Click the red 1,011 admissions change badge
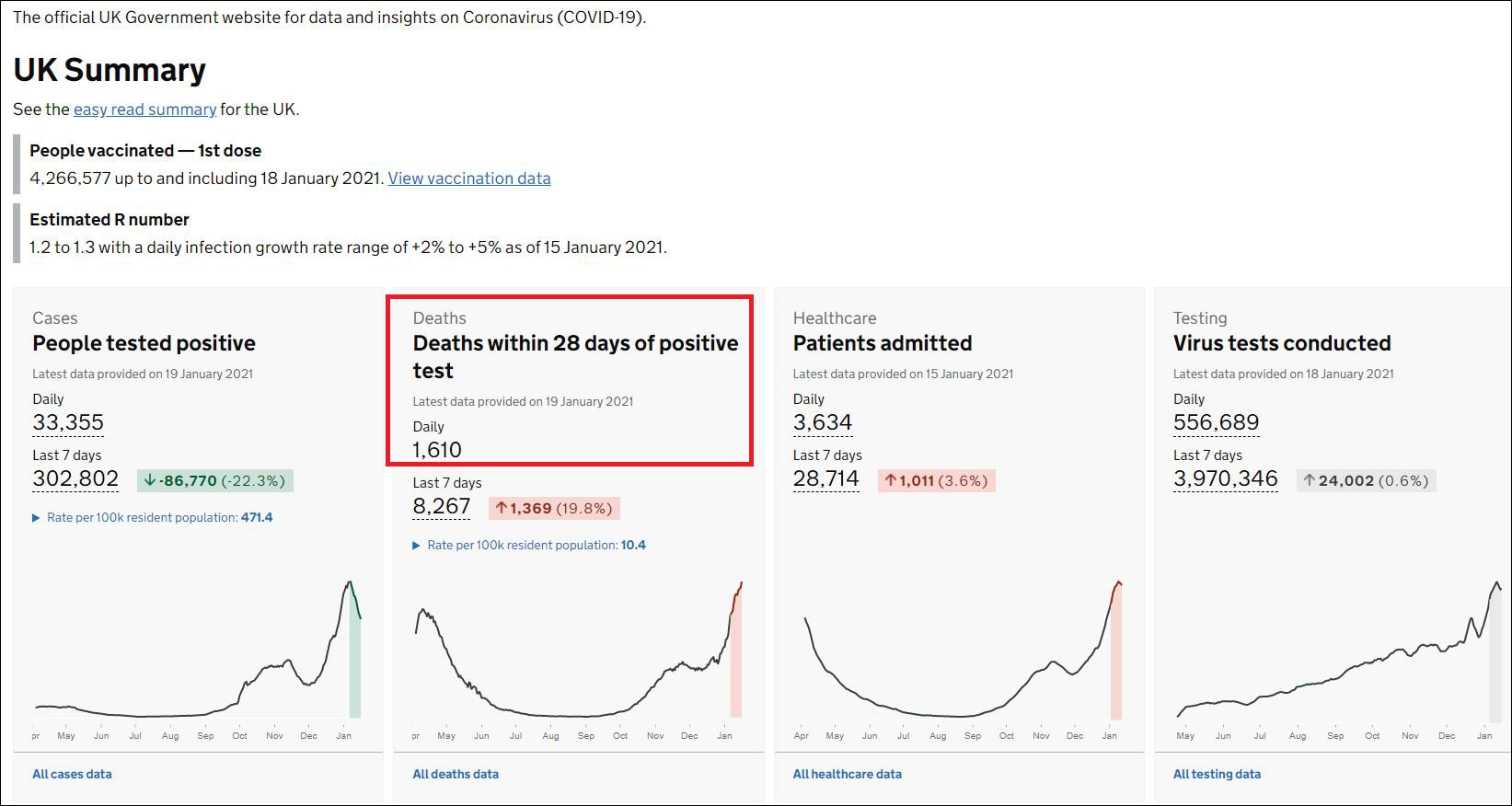Screen dimensions: 1512x806 936,480
